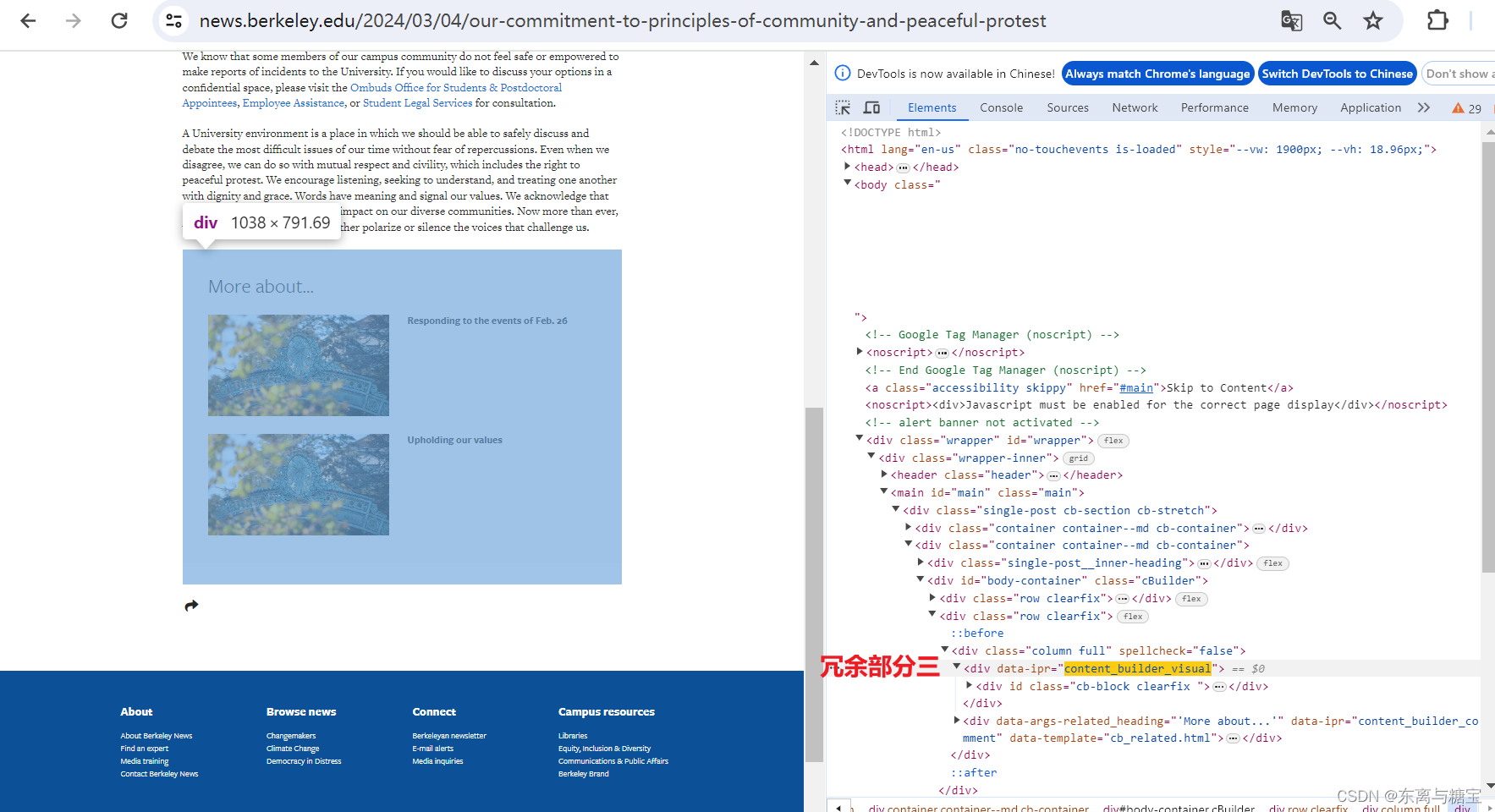The width and height of the screenshot is (1495, 812).
Task: Click the DevTools elements panel scrollbar
Action: coord(1488,358)
